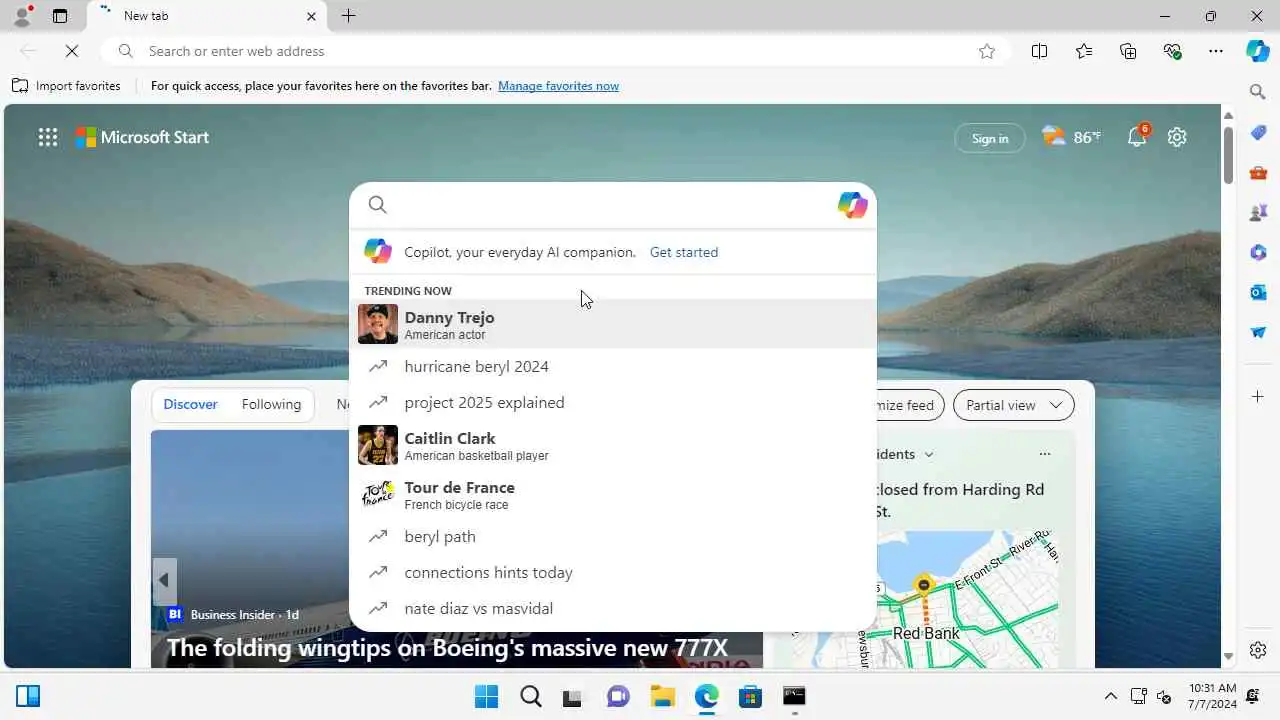Open the Windows Start button
Screen dimensions: 1280x720
click(486, 696)
